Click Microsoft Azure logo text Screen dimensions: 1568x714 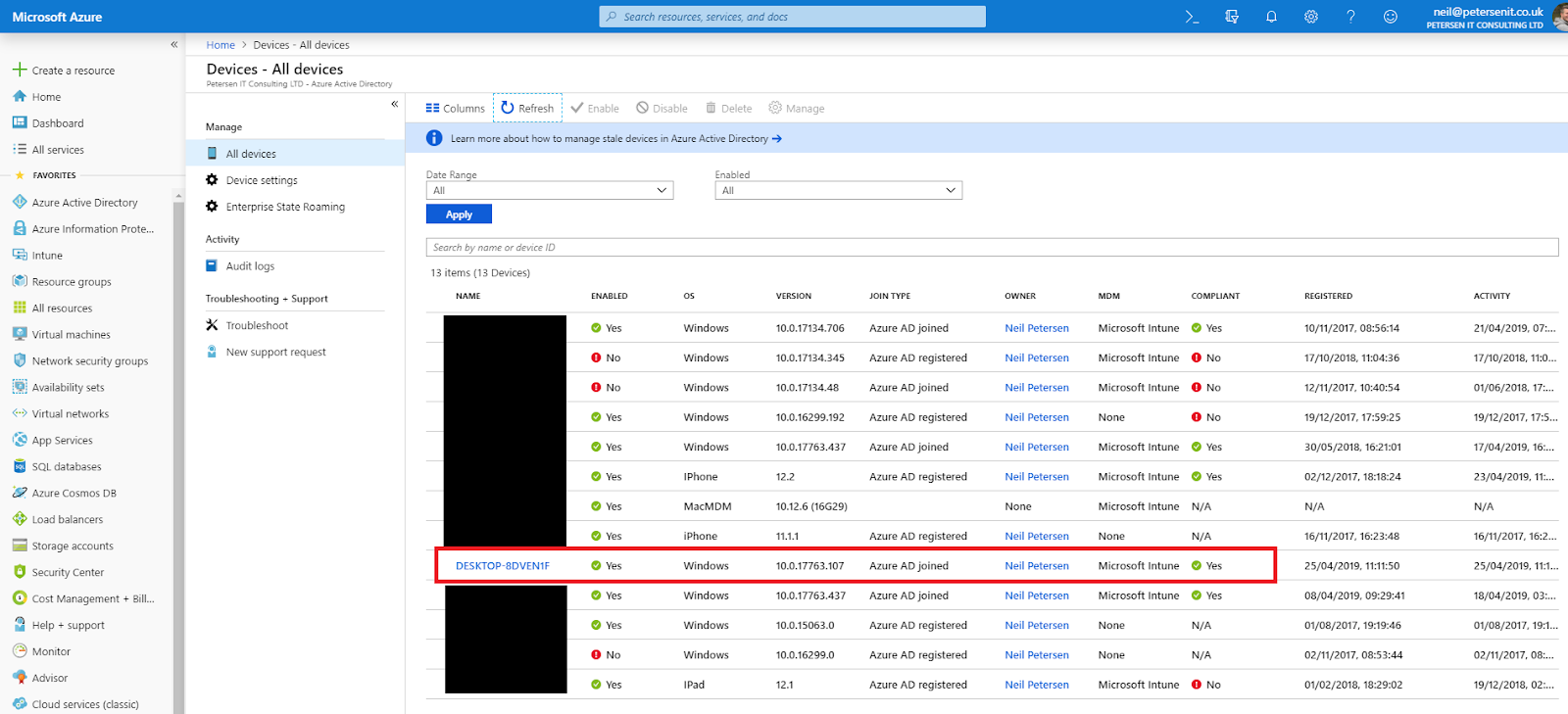click(57, 17)
